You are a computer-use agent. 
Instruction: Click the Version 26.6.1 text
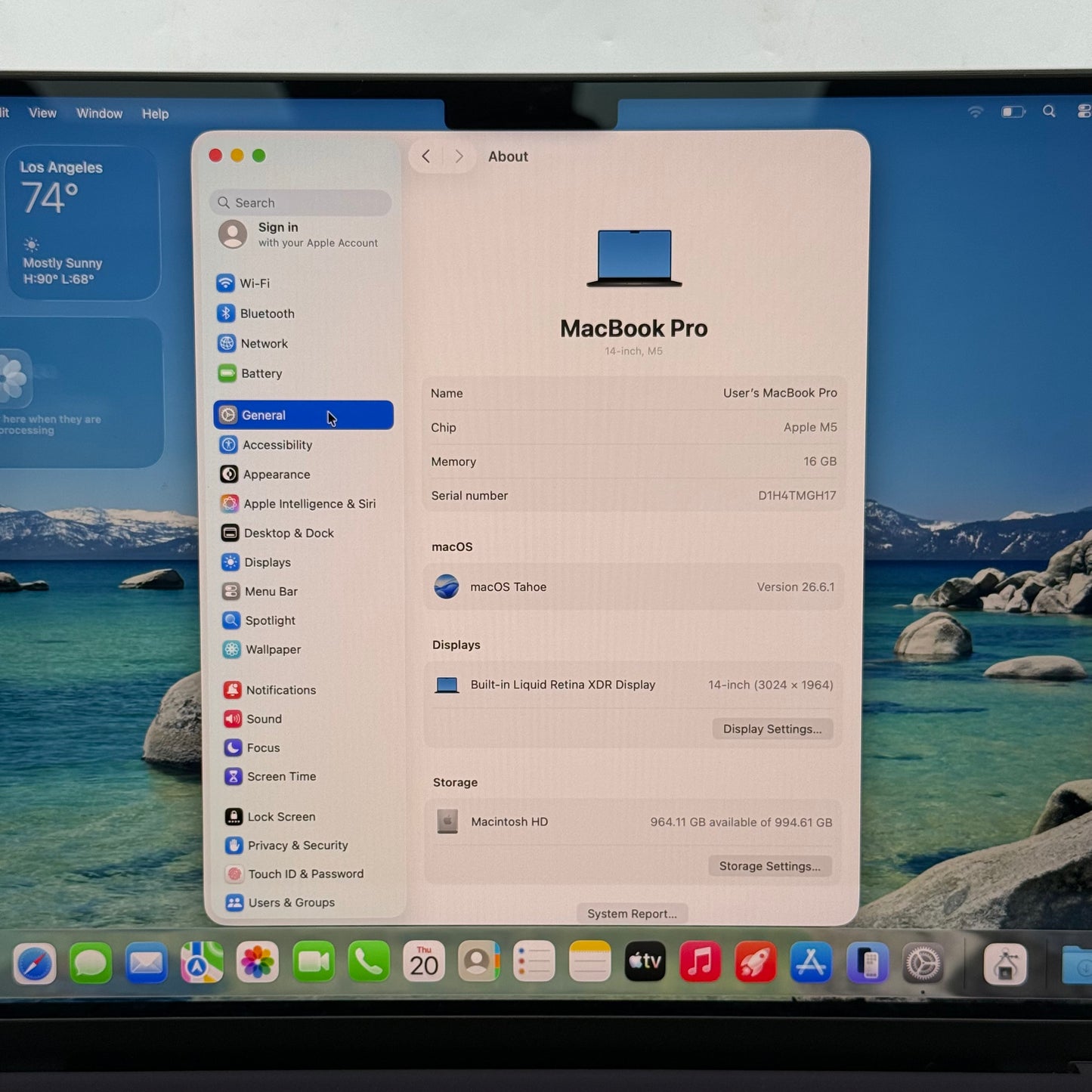(796, 587)
